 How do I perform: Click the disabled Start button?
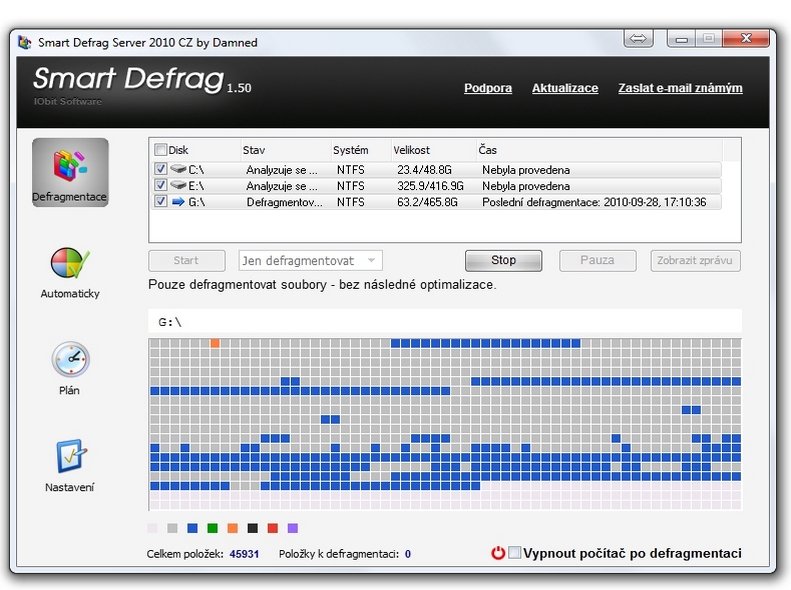pos(187,261)
